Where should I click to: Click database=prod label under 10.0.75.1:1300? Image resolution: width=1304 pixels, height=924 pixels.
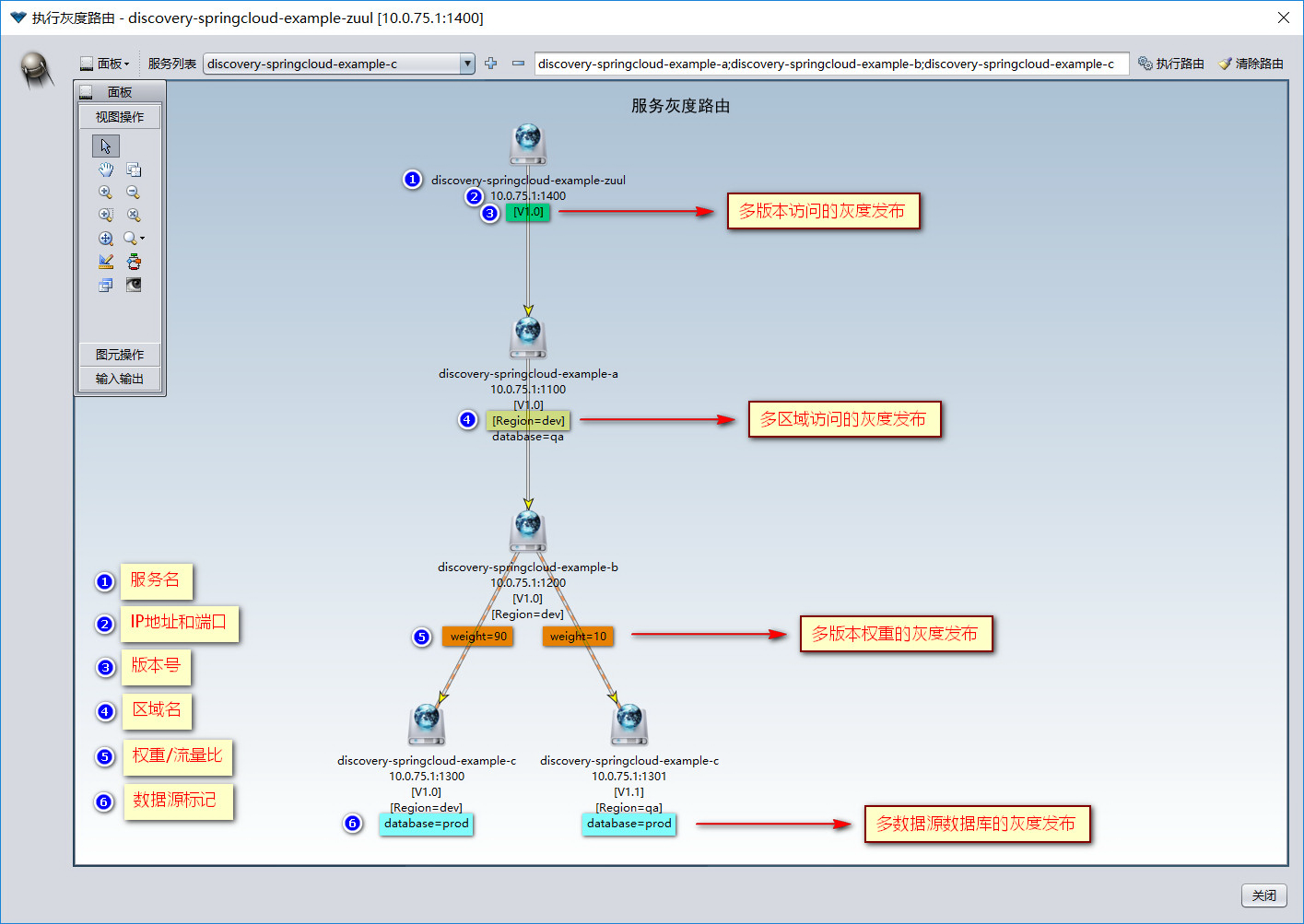427,824
